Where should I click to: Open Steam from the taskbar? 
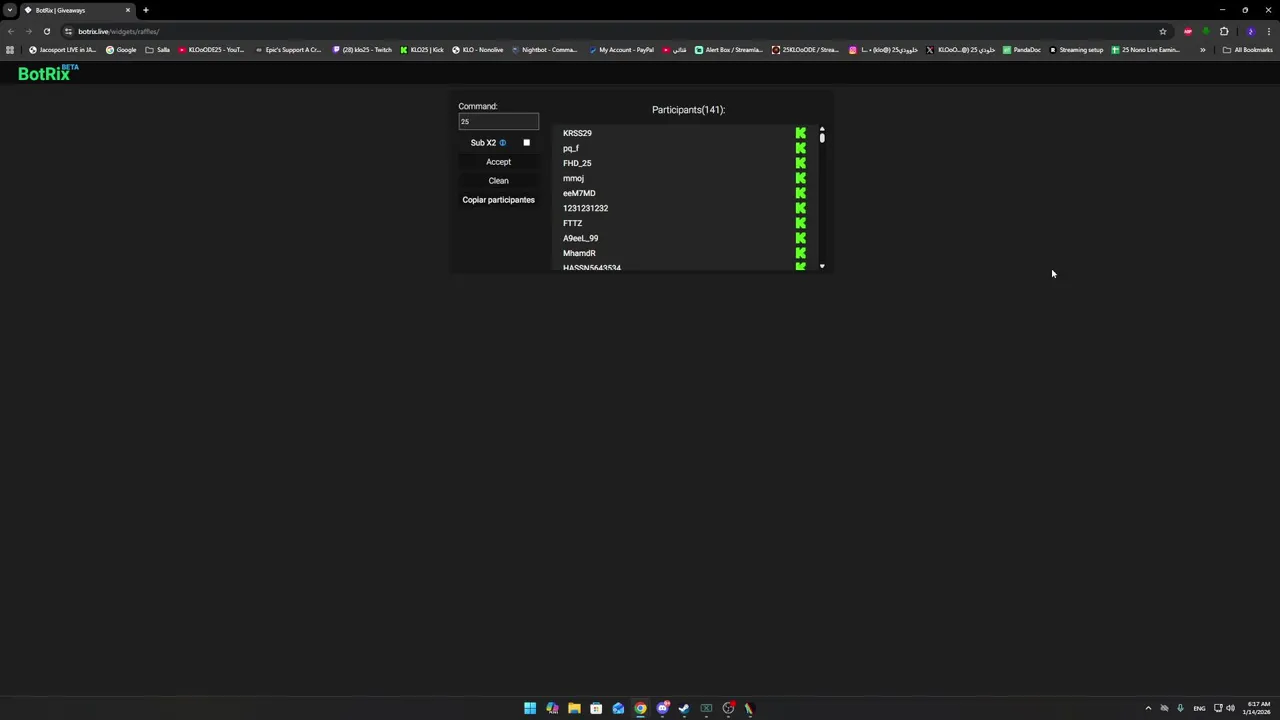click(x=684, y=708)
